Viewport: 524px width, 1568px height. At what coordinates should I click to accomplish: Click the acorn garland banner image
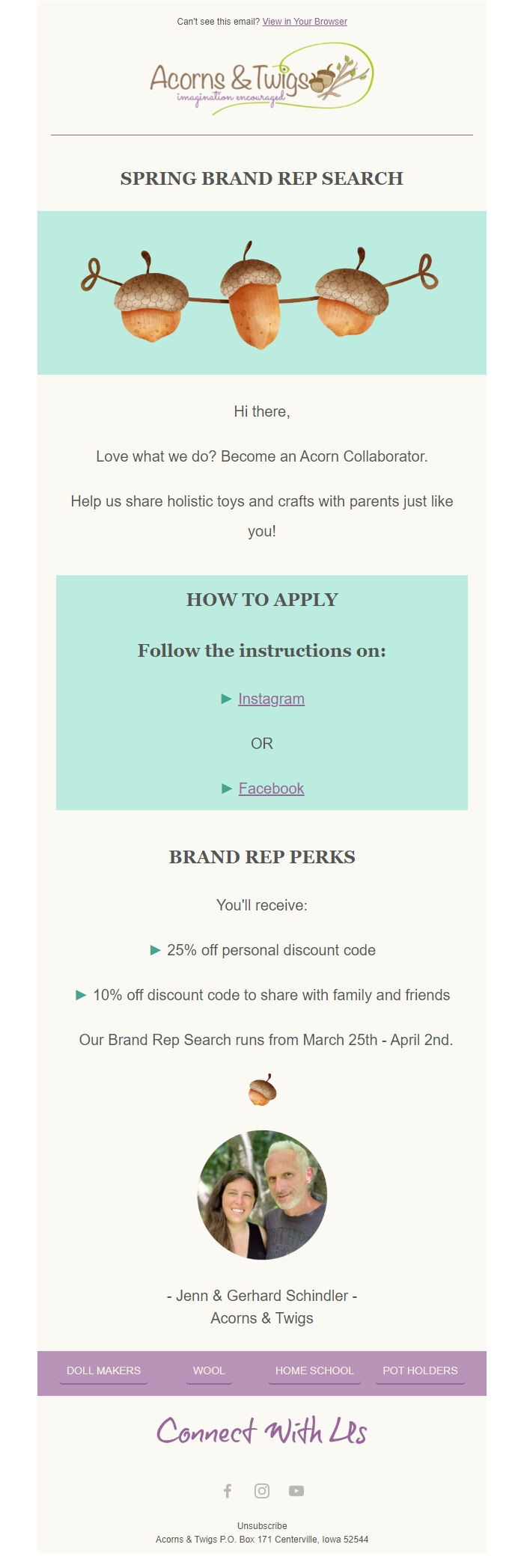point(261,293)
